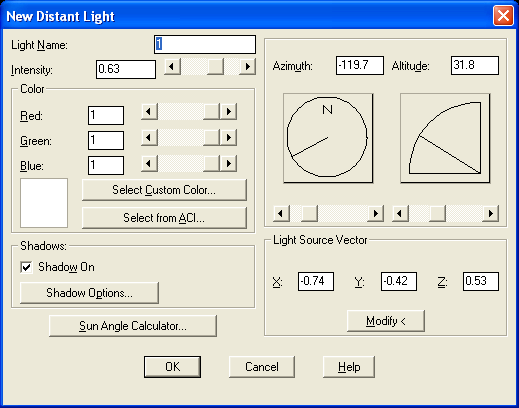Click the Intensity slider left arrow
519x408 pixels.
(173, 67)
